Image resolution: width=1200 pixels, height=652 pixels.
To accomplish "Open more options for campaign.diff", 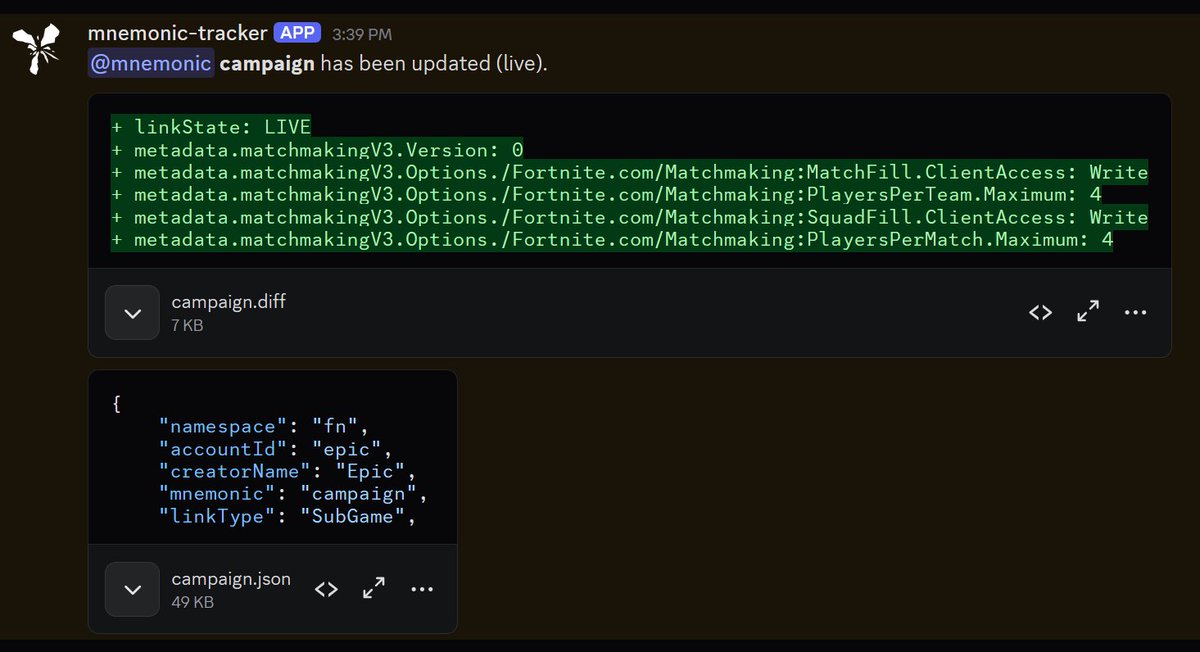I will point(1135,312).
